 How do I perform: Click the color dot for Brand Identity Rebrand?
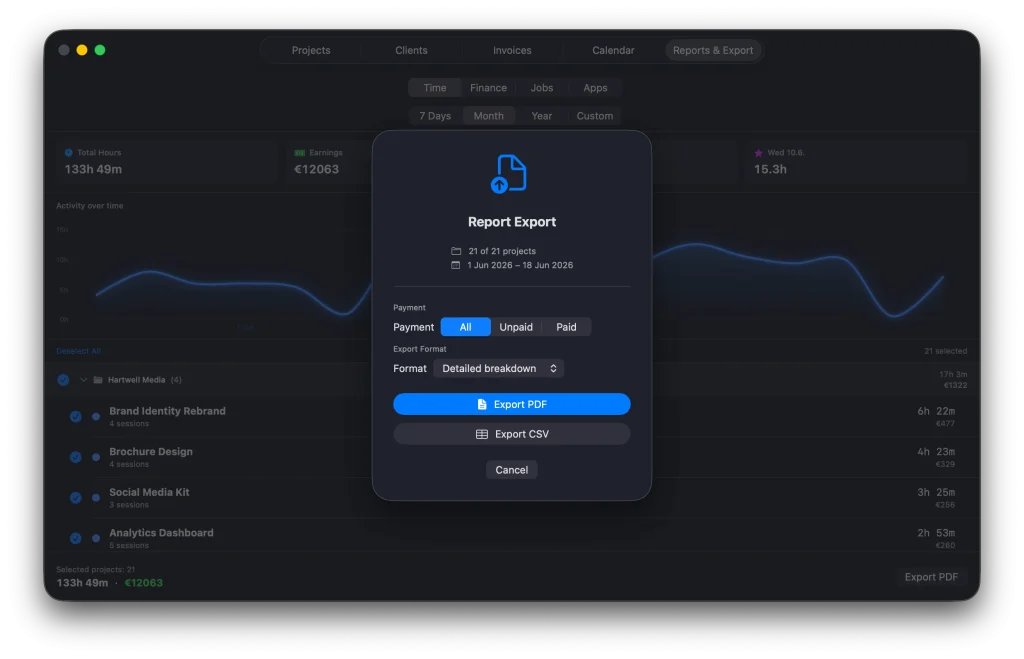pos(96,416)
